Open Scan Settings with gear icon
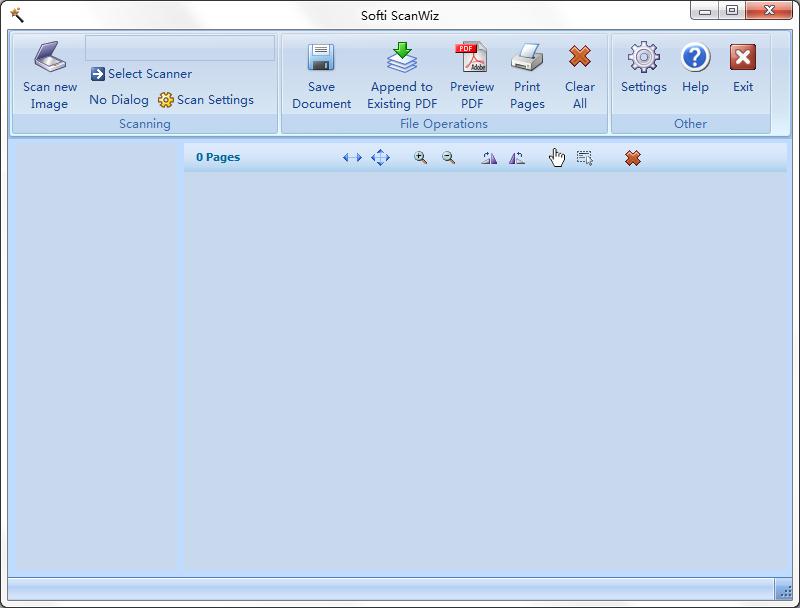800x608 pixels. click(206, 100)
